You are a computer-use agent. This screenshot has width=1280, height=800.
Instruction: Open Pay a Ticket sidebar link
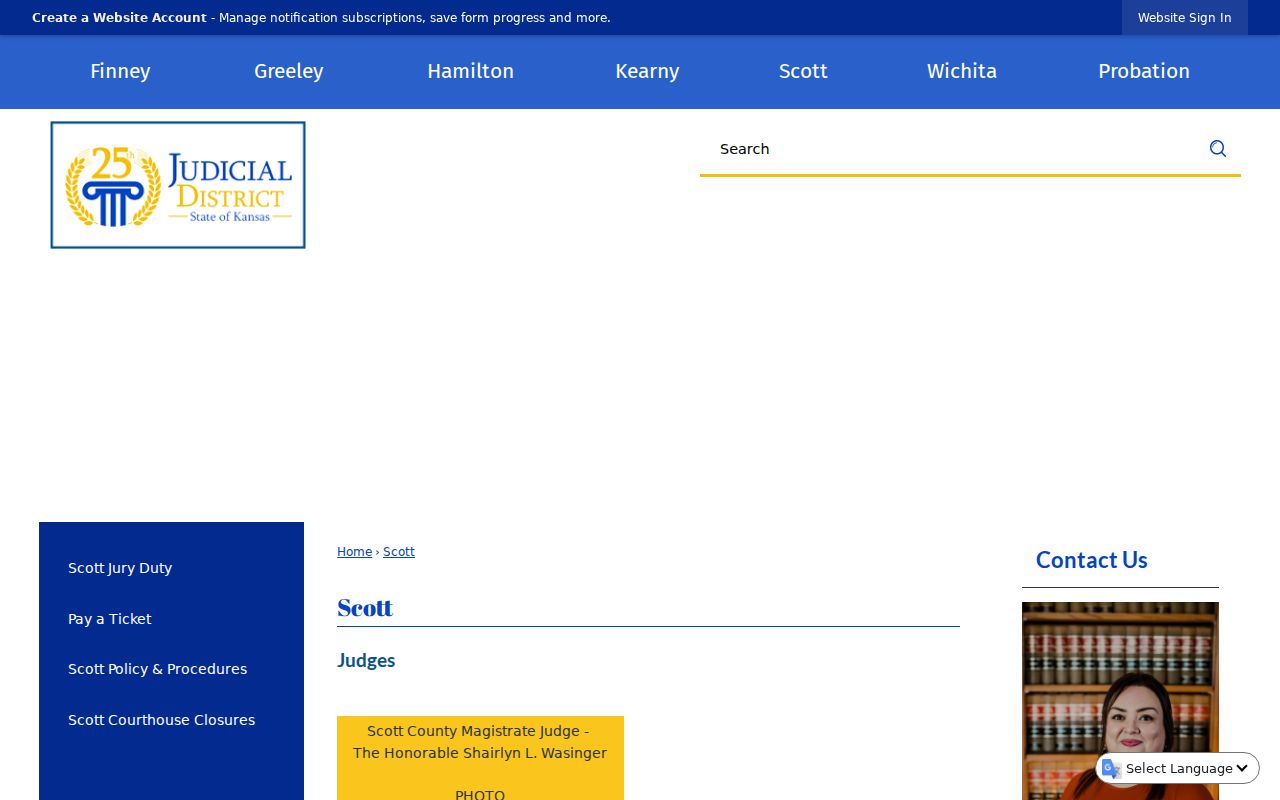point(110,619)
